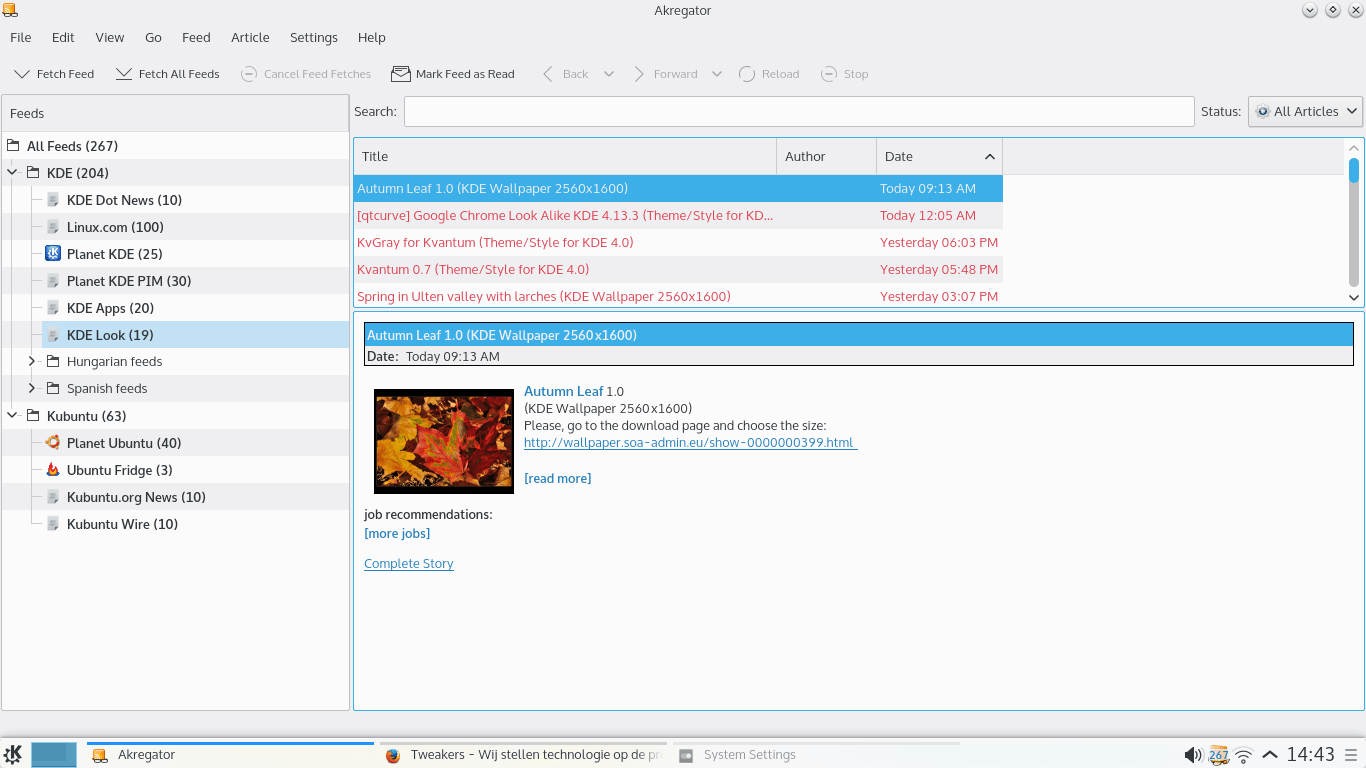Click the article list vertical scrollbar
Image resolution: width=1366 pixels, height=768 pixels.
1354,223
